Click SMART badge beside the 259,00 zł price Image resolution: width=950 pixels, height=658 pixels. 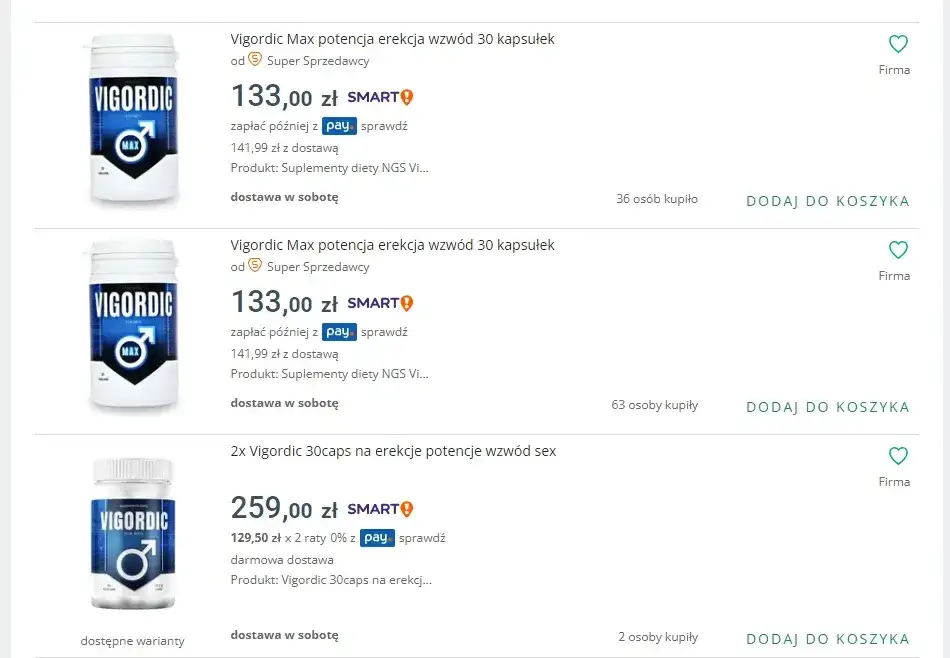tap(380, 509)
